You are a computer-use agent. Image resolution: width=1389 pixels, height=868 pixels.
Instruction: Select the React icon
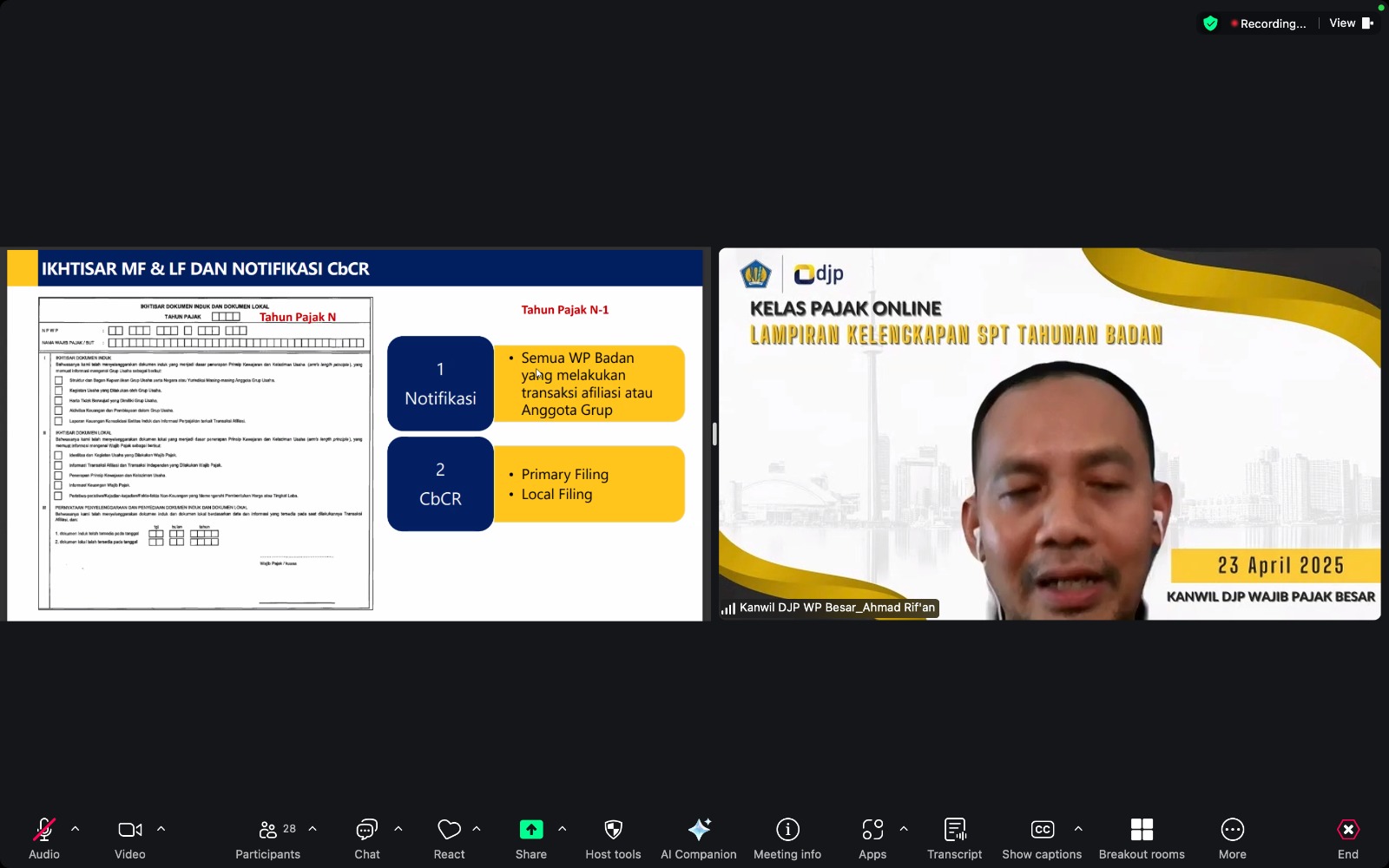pyautogui.click(x=449, y=837)
